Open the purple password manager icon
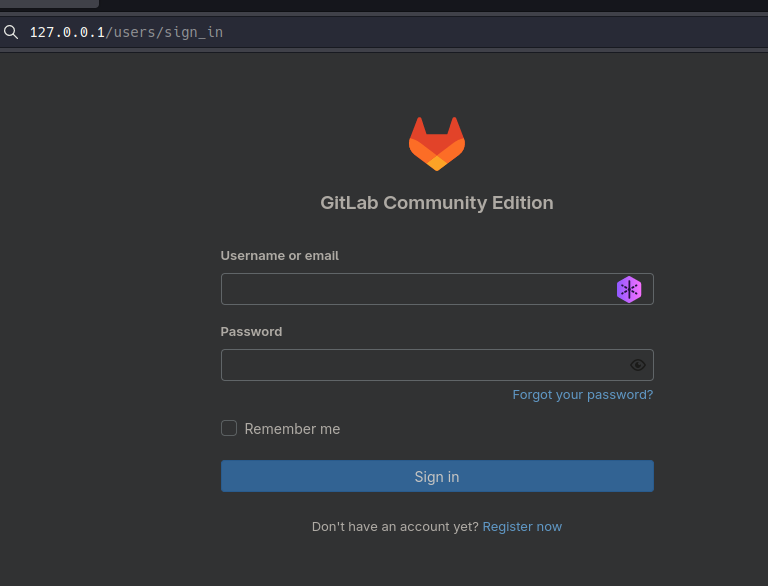The width and height of the screenshot is (768, 586). click(x=629, y=290)
